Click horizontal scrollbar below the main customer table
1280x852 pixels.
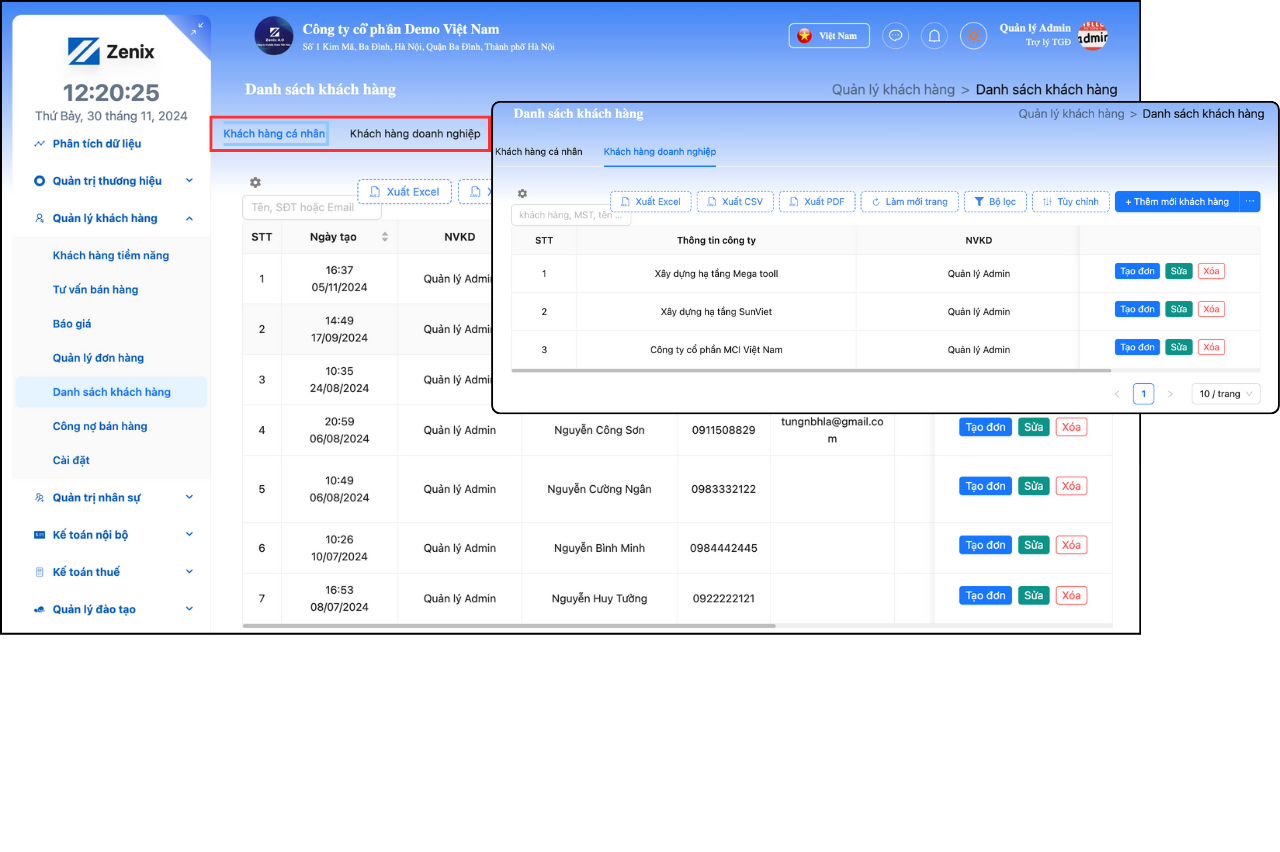point(508,626)
